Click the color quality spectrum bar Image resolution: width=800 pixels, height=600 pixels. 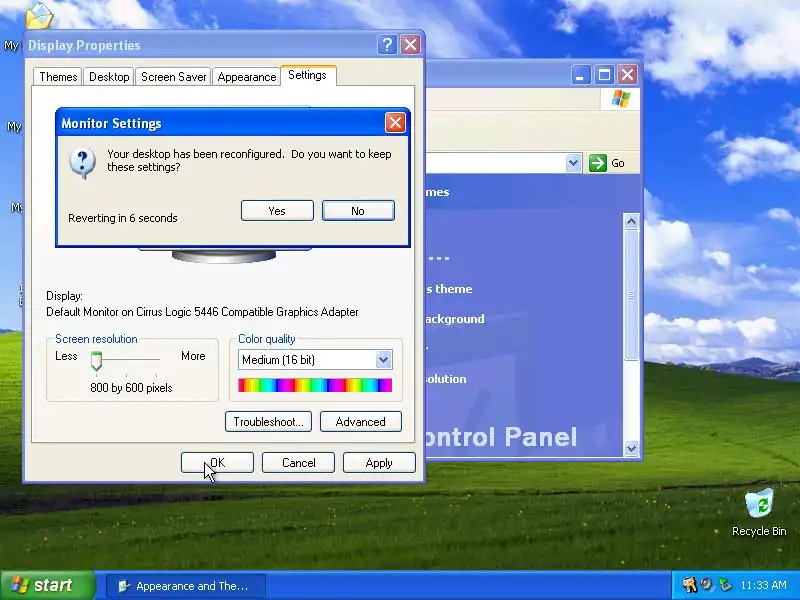(x=315, y=385)
